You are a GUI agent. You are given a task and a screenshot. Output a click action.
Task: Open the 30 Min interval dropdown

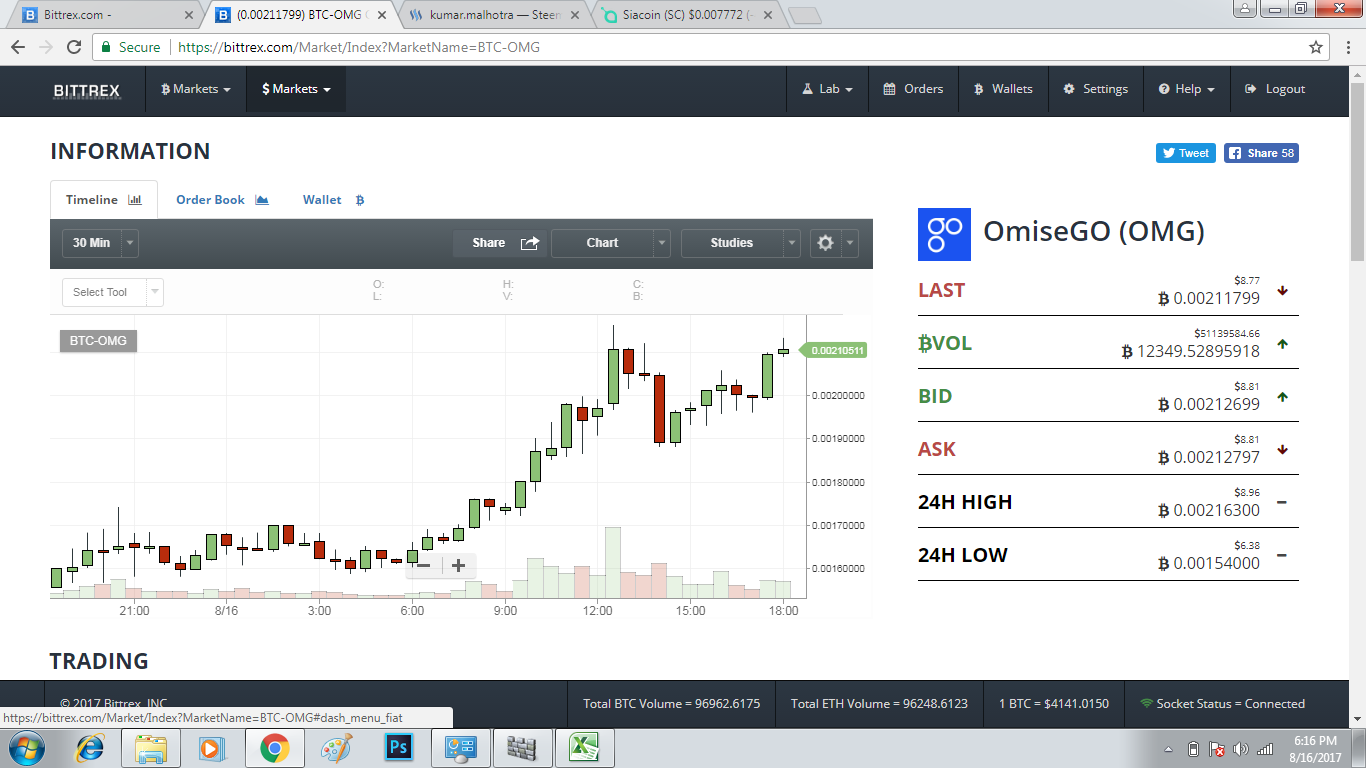[x=100, y=243]
